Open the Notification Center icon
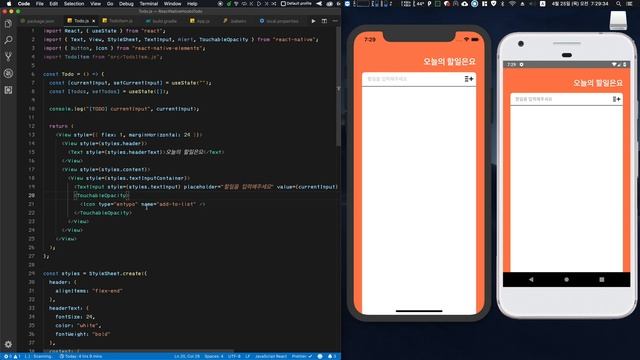Image resolution: width=640 pixels, height=360 pixels. point(630,4)
